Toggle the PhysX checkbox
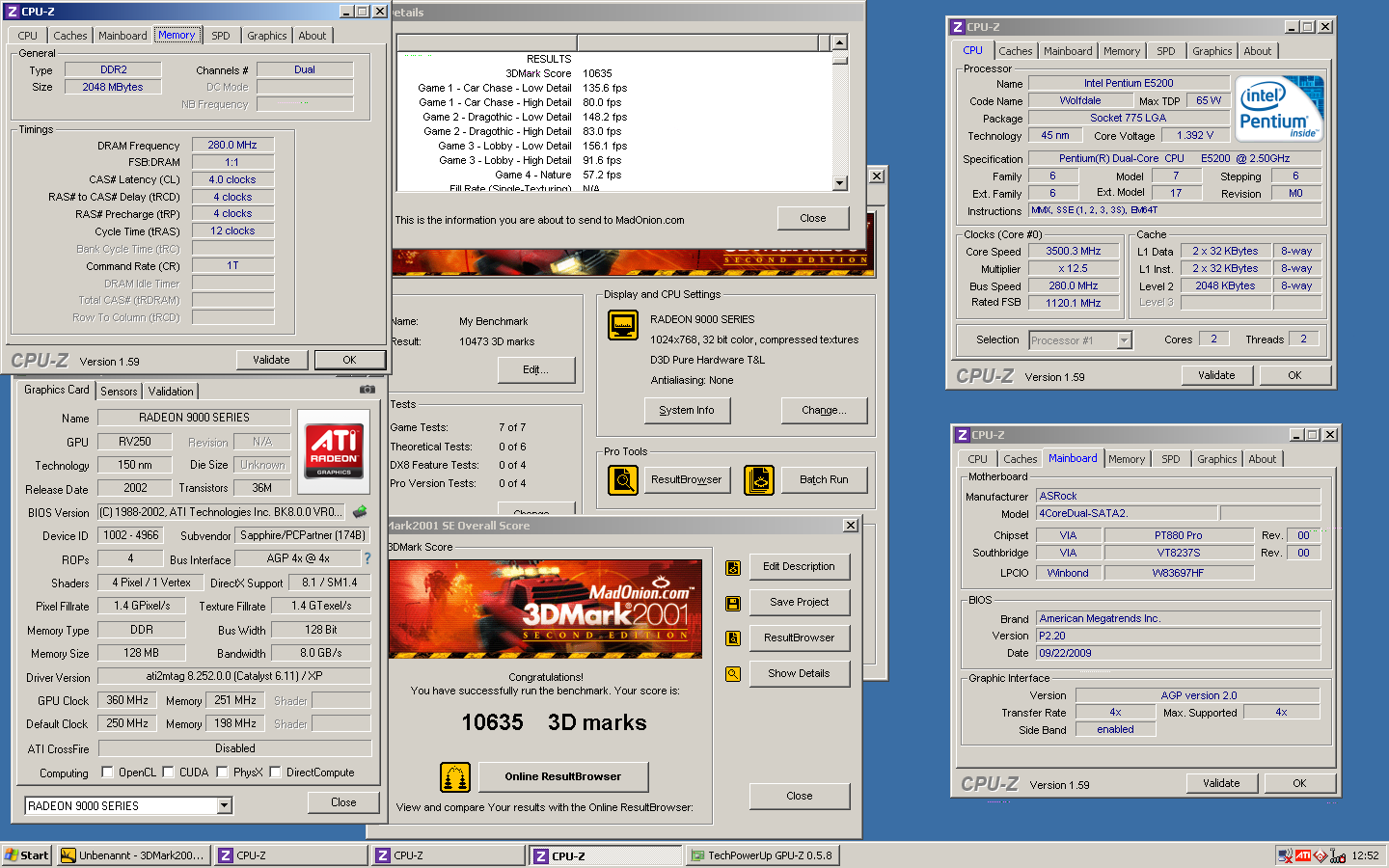The width and height of the screenshot is (1389, 868). pyautogui.click(x=222, y=772)
